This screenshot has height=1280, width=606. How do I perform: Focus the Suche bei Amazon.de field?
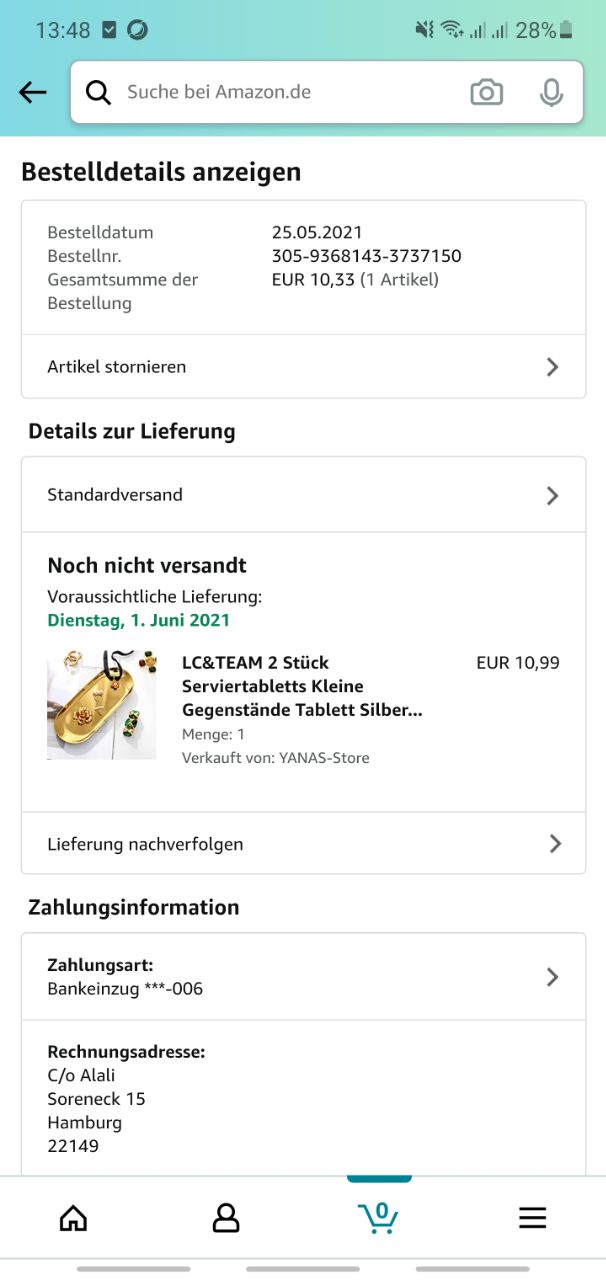280,92
